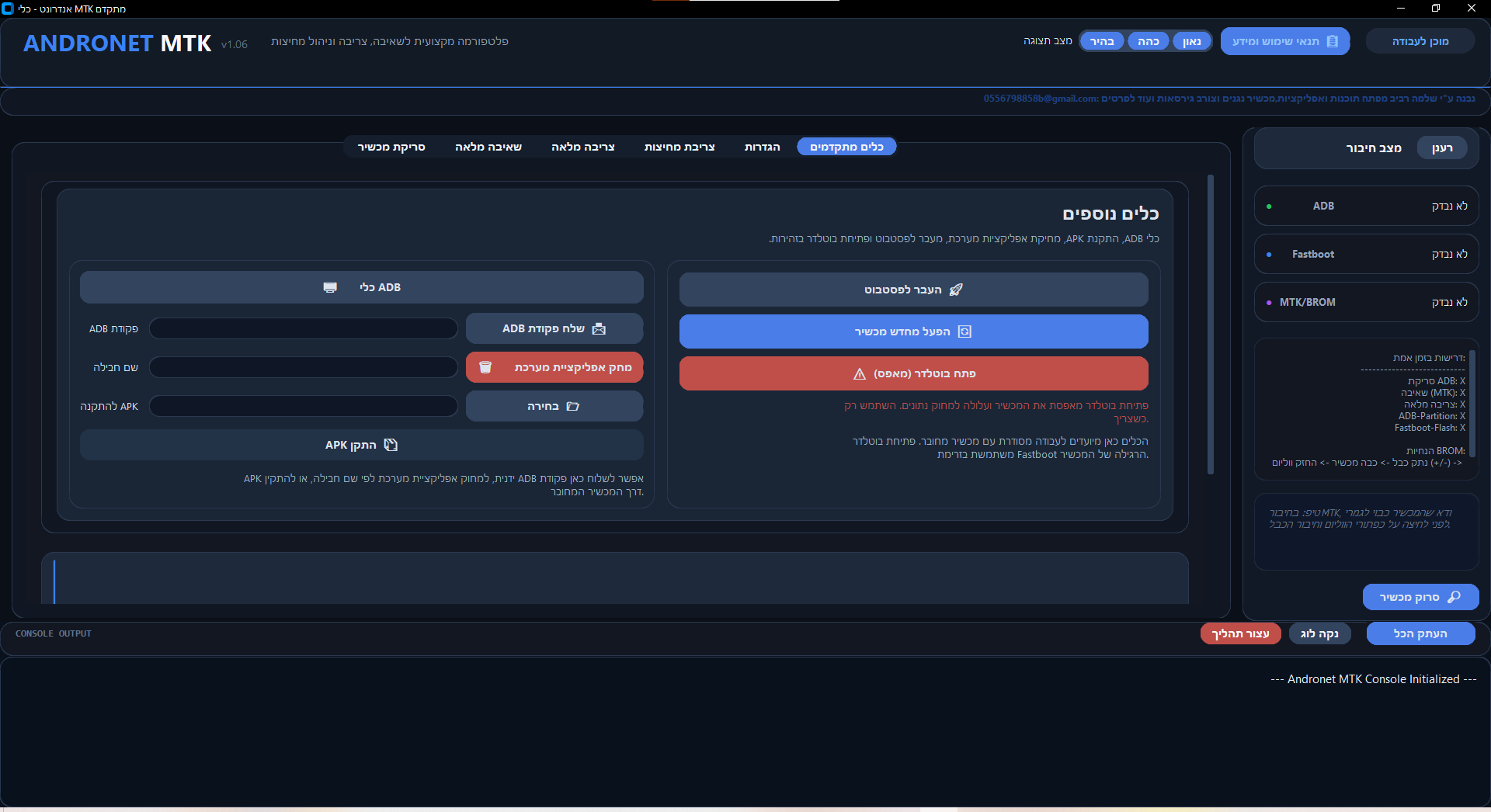1491x812 pixels.
Task: Click the folder icon on the בחירה button
Action: pos(573,406)
